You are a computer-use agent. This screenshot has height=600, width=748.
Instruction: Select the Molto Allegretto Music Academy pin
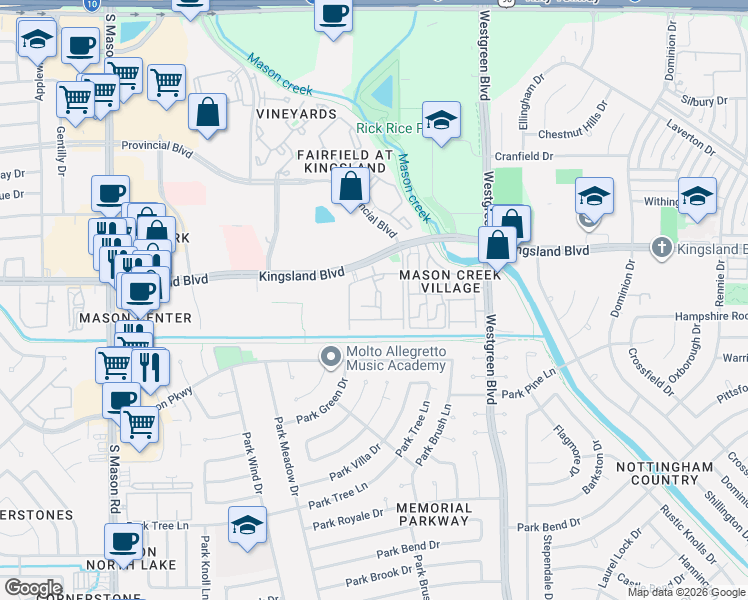point(331,358)
